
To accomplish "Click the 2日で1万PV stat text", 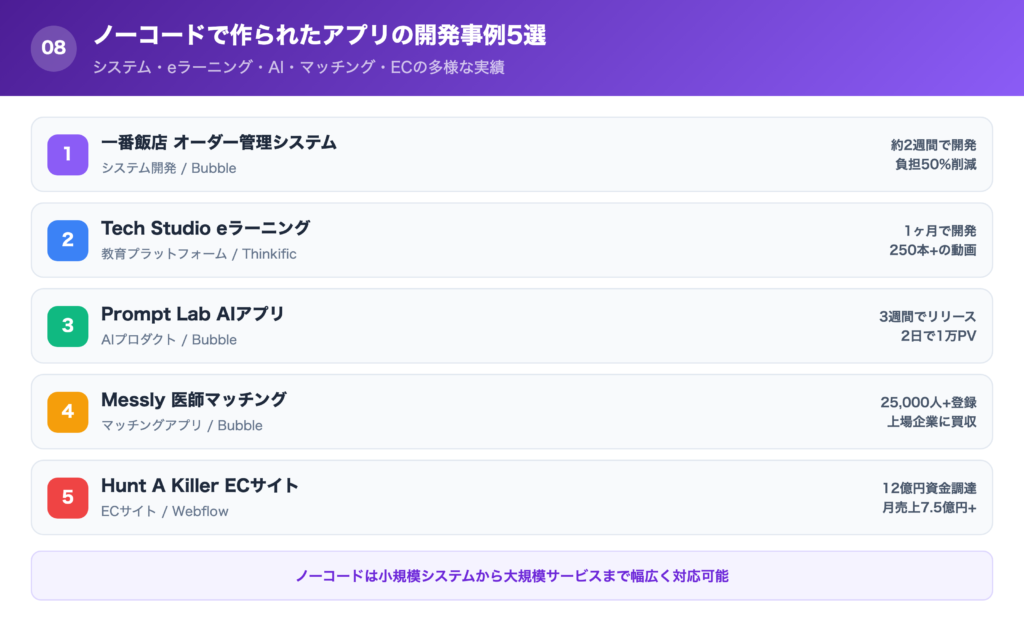I will point(938,336).
